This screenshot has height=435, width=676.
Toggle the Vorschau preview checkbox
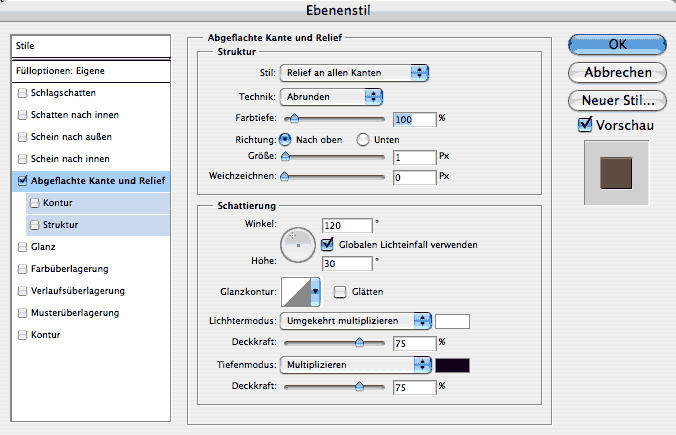point(585,125)
